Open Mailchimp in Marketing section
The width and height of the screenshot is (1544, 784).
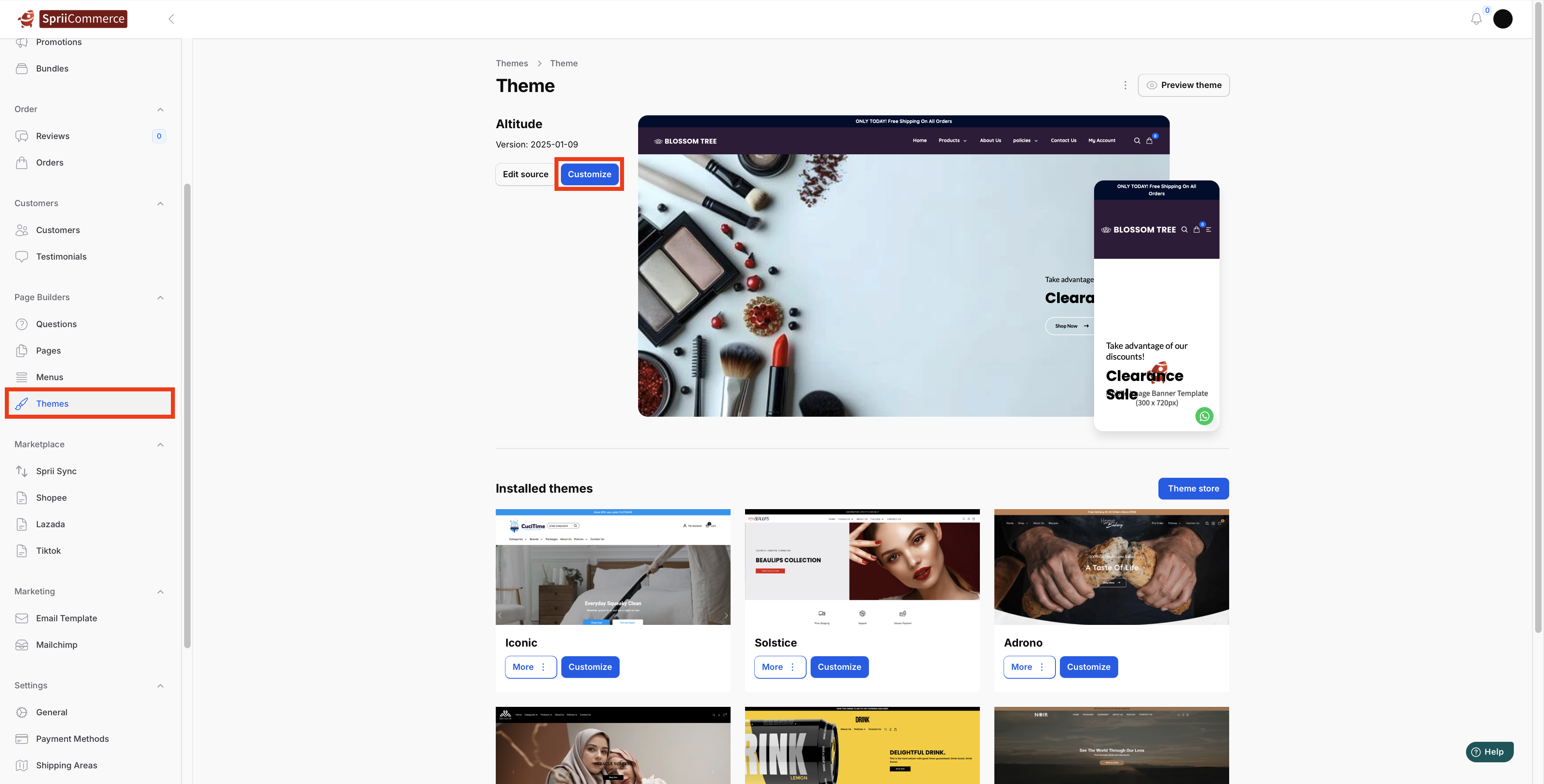pyautogui.click(x=56, y=645)
